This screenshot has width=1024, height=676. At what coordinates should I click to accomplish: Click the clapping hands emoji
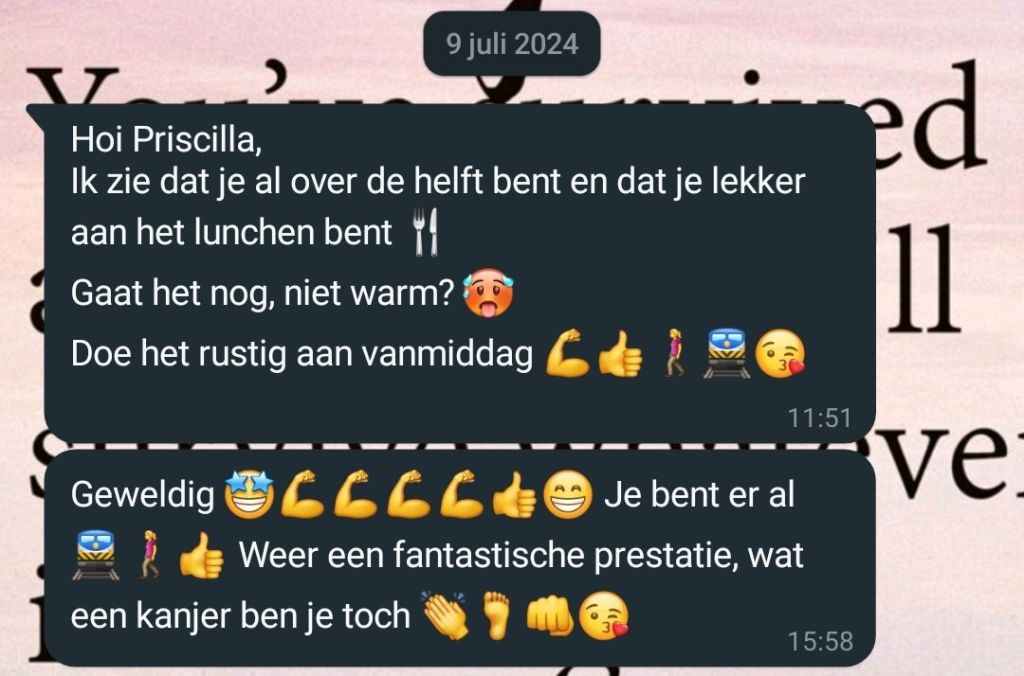(x=446, y=615)
